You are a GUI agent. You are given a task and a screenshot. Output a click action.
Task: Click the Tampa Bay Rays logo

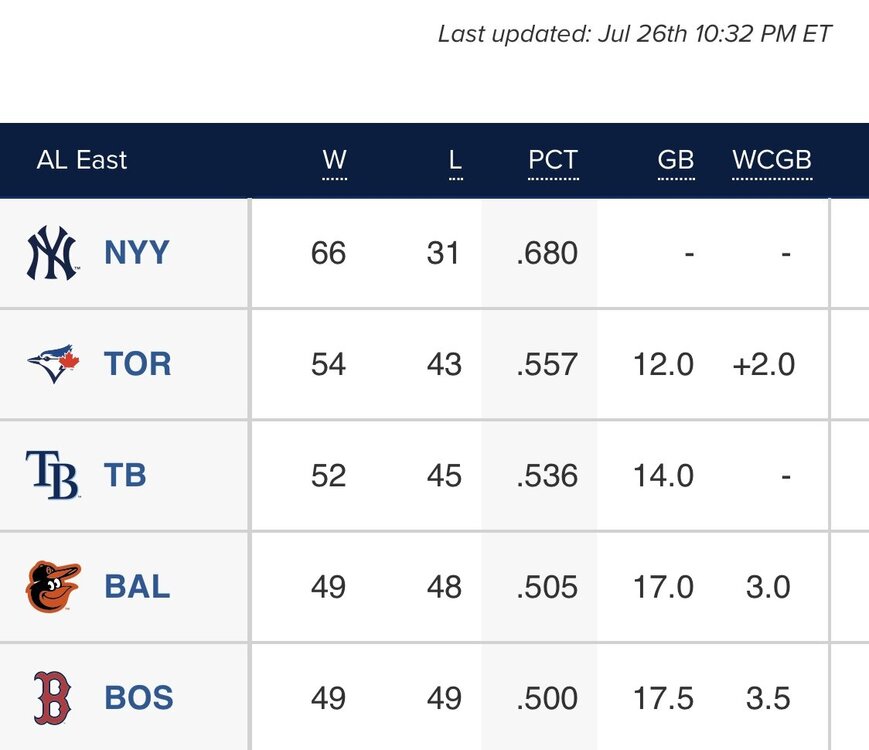[x=52, y=475]
